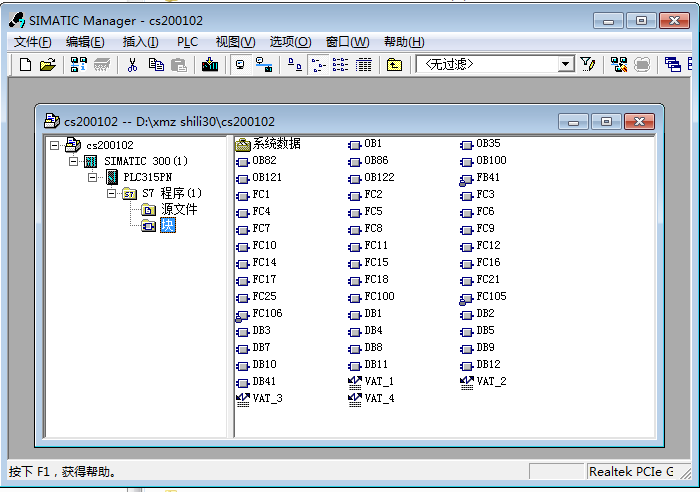Screen dimensions: 700x492
Task: Open Accessible Nodes toolbar icon
Action: click(78, 65)
